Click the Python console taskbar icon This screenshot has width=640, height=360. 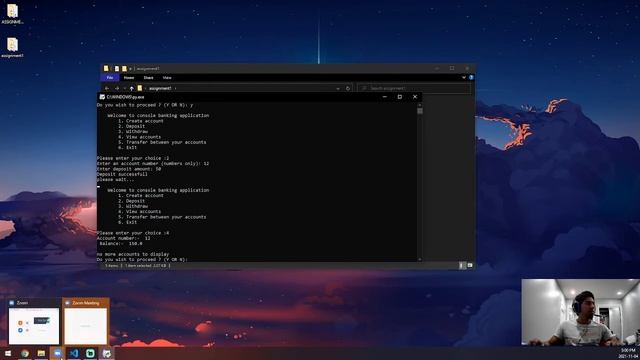click(107, 353)
